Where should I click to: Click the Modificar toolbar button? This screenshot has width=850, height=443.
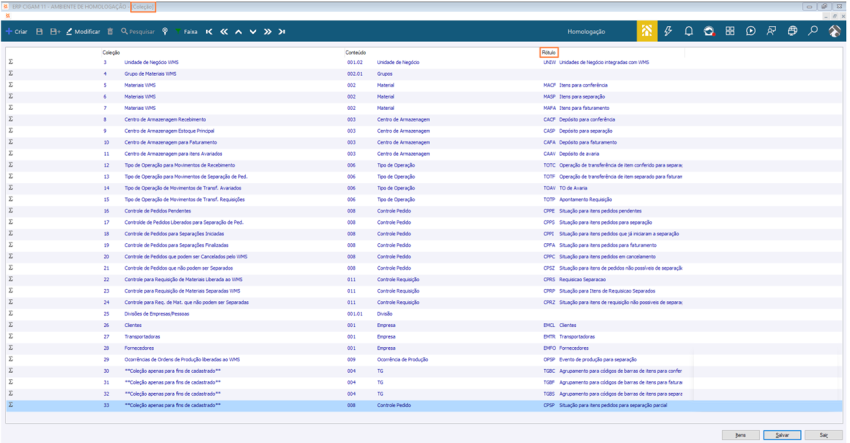(83, 32)
